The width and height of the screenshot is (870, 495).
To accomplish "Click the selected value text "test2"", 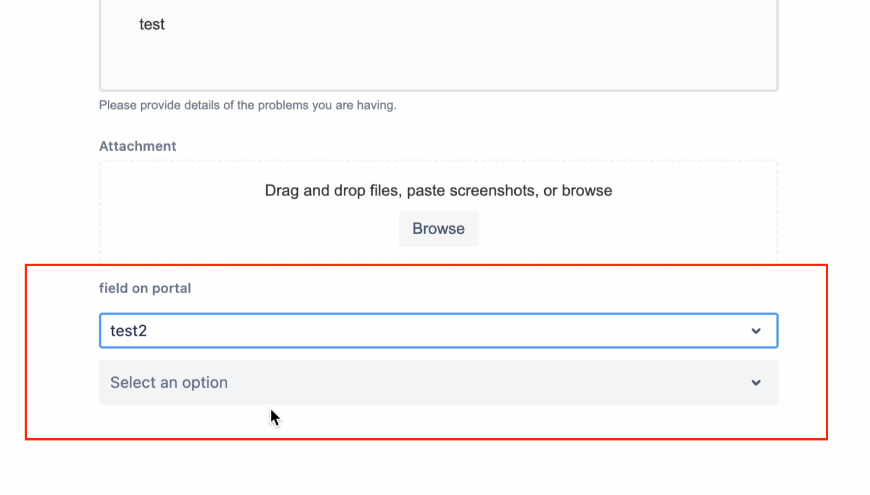I will (128, 331).
